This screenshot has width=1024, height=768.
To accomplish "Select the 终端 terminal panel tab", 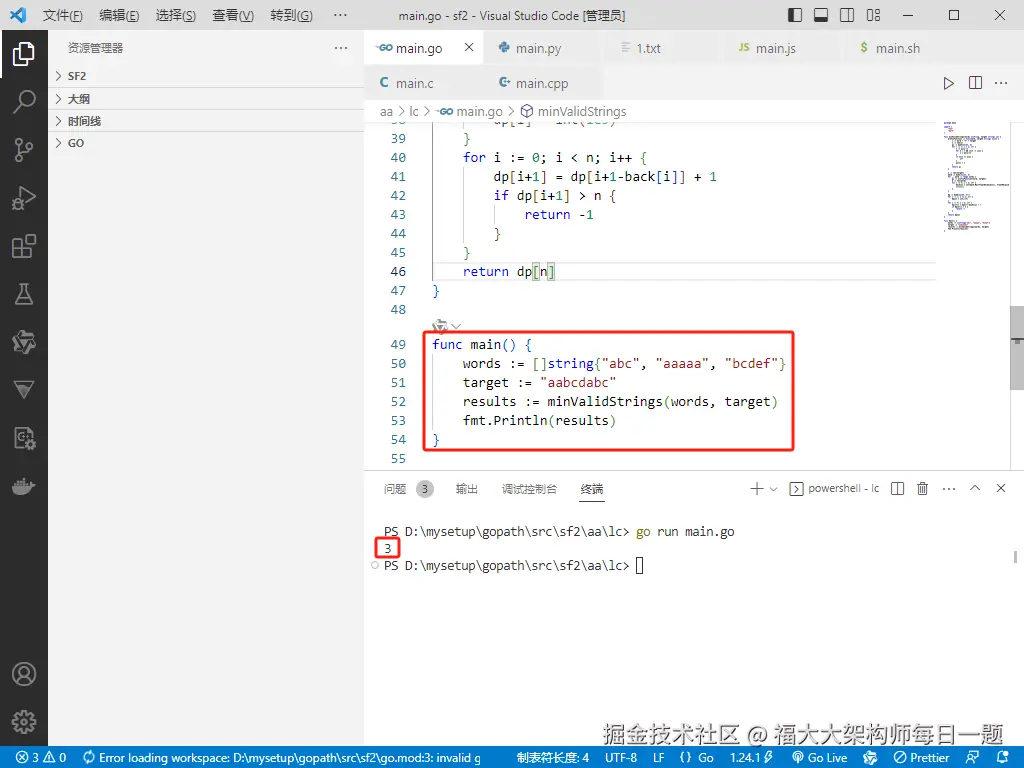I will (592, 488).
